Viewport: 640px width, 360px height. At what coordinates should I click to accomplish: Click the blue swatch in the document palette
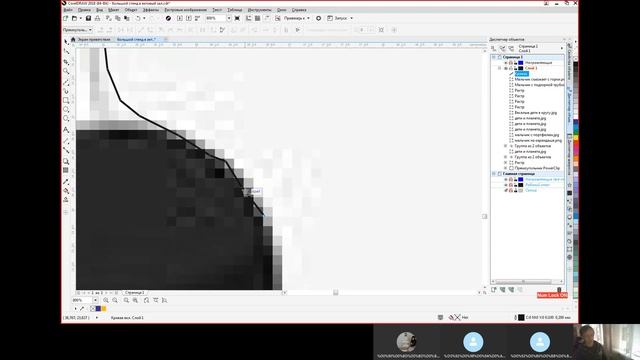coord(98,309)
